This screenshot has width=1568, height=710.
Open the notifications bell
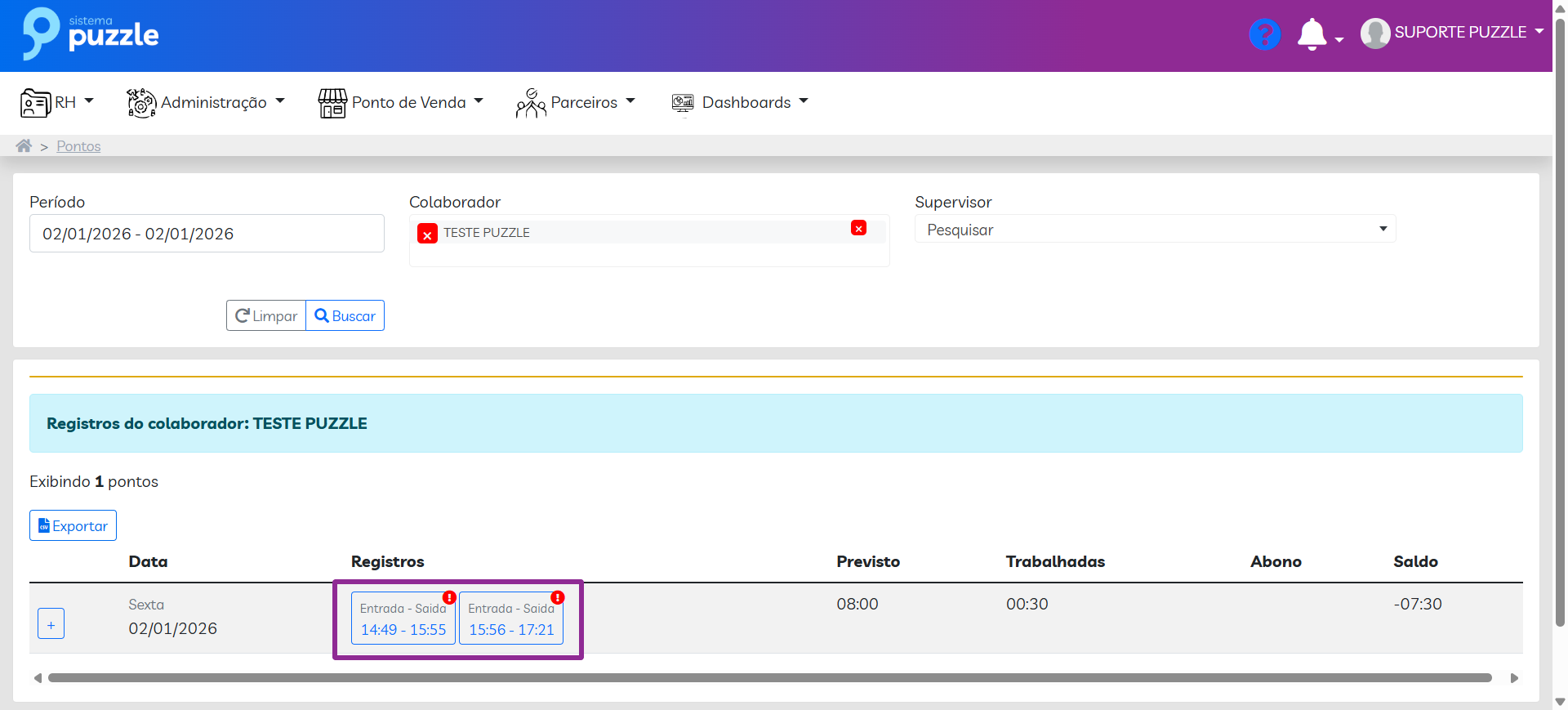(1312, 34)
